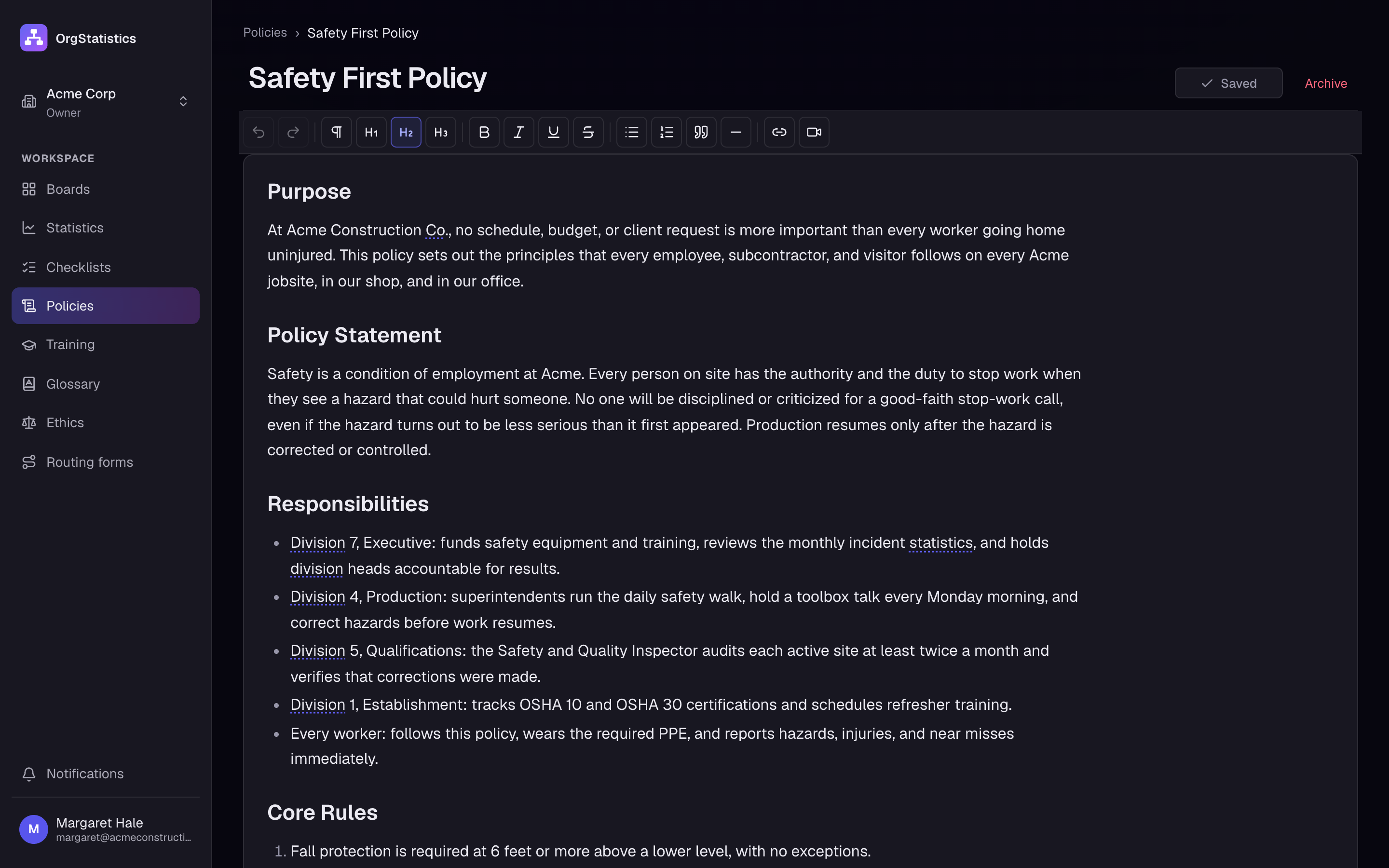Go to Checklists in the sidebar
This screenshot has height=868, width=1389.
pyautogui.click(x=106, y=267)
